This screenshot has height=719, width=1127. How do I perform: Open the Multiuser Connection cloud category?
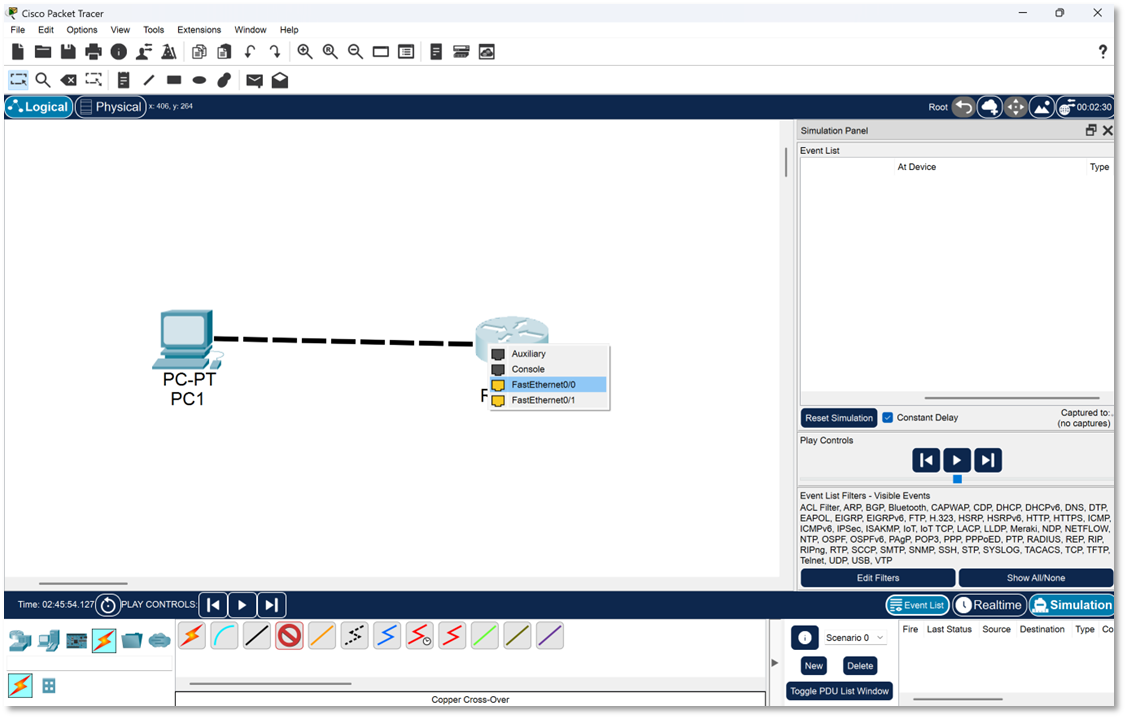tap(160, 640)
